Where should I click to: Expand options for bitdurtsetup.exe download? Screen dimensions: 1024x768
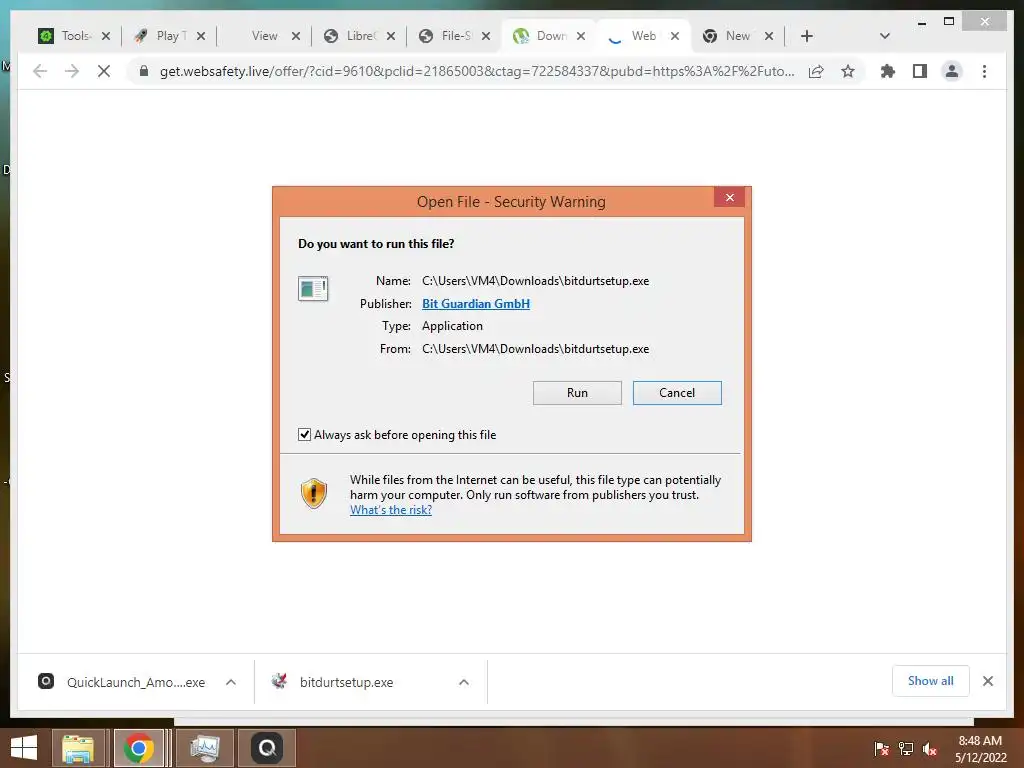pos(464,682)
